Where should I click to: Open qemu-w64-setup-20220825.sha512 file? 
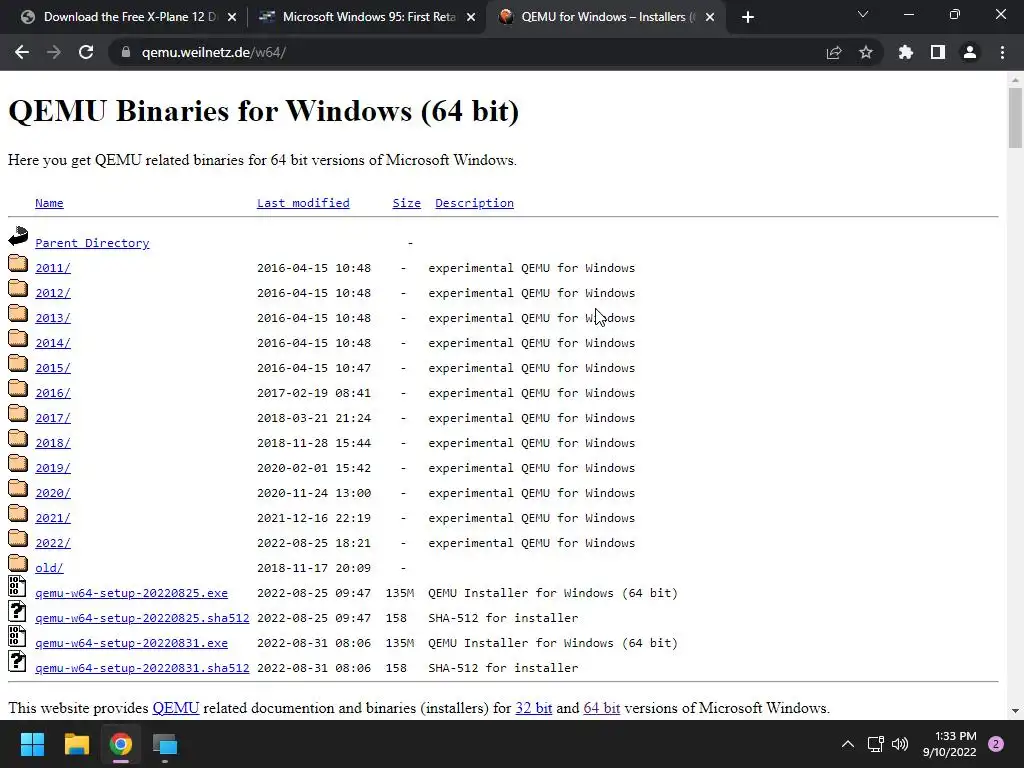pyautogui.click(x=142, y=618)
